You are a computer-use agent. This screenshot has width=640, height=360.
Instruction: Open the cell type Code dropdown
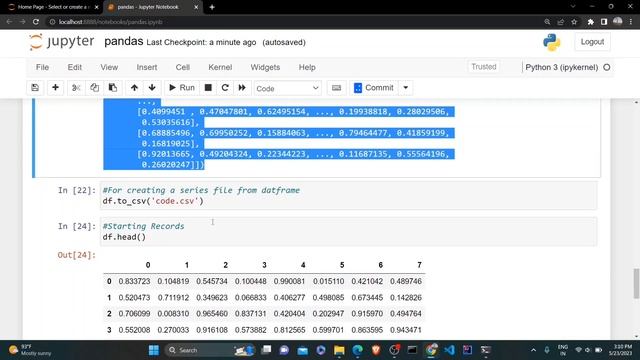[288, 88]
